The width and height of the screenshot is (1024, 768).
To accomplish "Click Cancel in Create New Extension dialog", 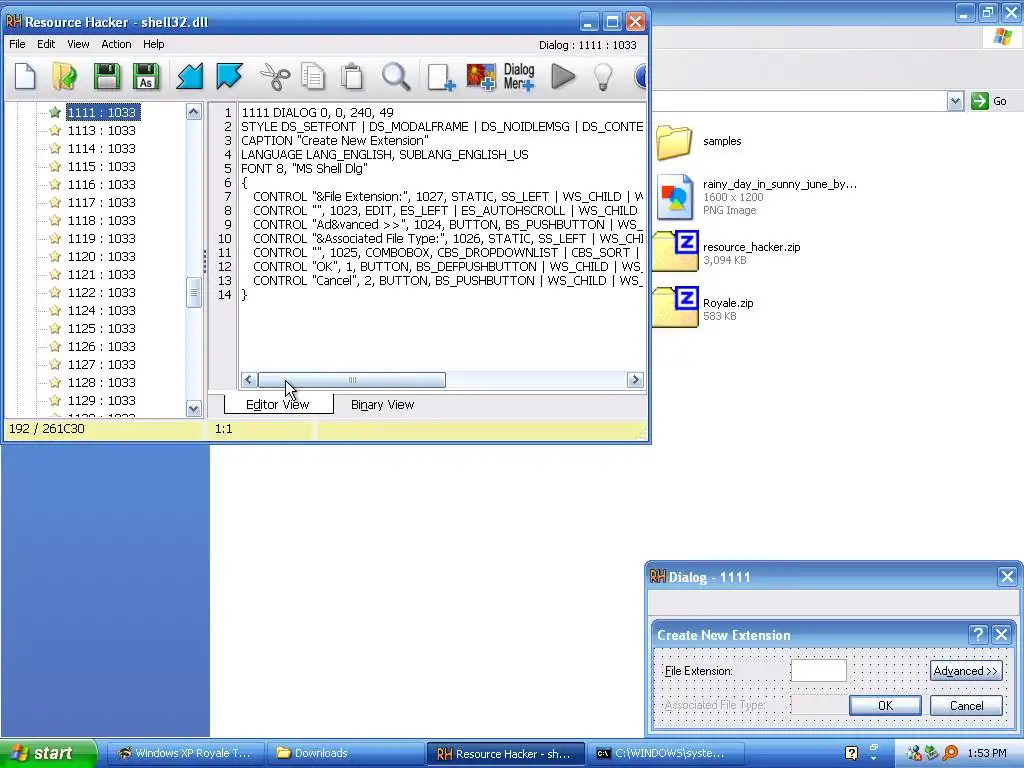I will (966, 705).
